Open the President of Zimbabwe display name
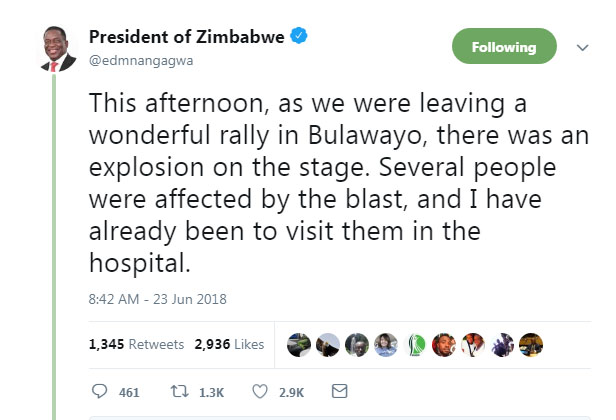The height and width of the screenshot is (420, 616). coord(187,36)
